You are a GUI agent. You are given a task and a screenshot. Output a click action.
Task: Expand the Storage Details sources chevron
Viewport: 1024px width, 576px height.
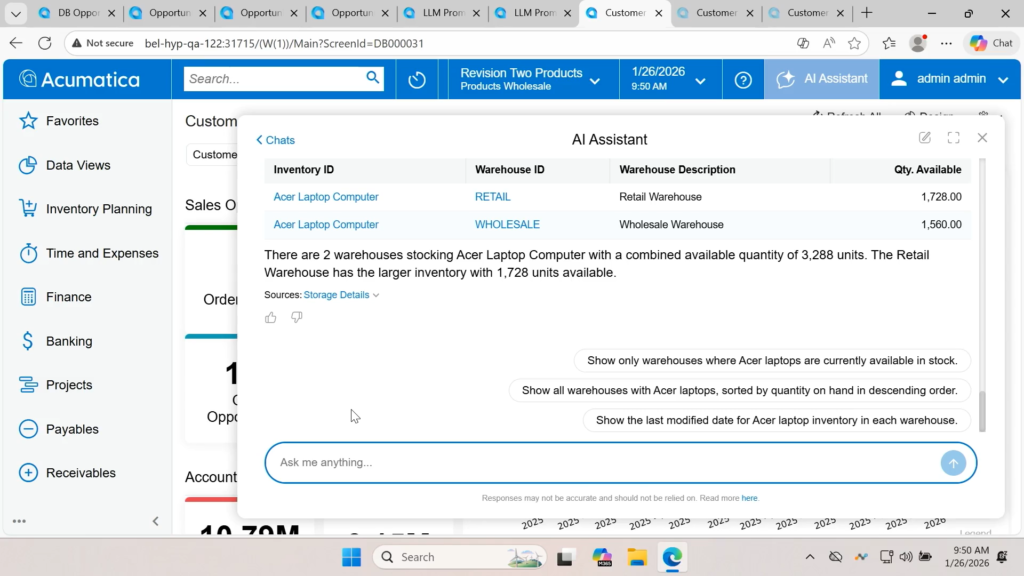376,296
